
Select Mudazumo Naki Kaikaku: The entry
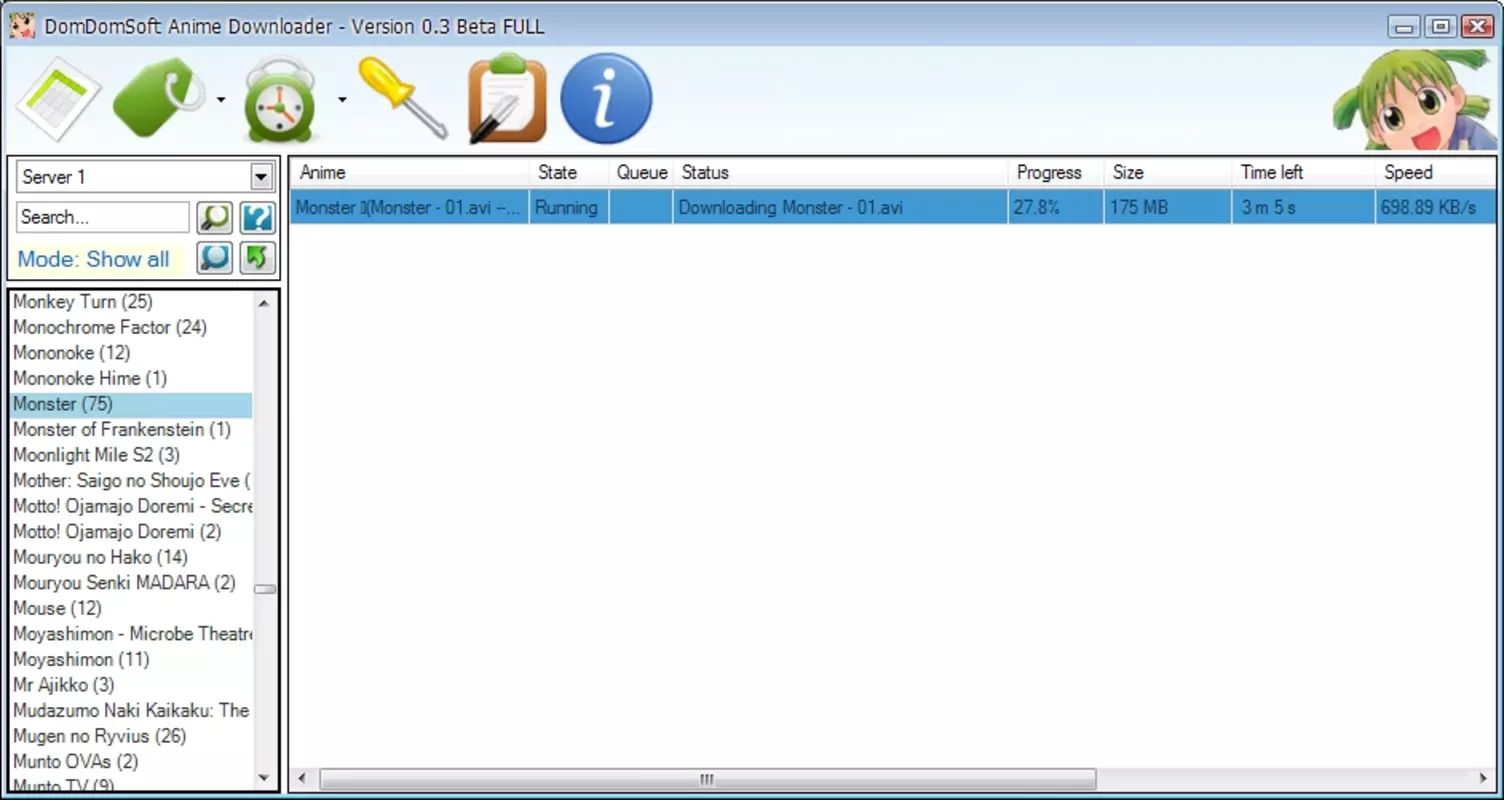[x=131, y=710]
